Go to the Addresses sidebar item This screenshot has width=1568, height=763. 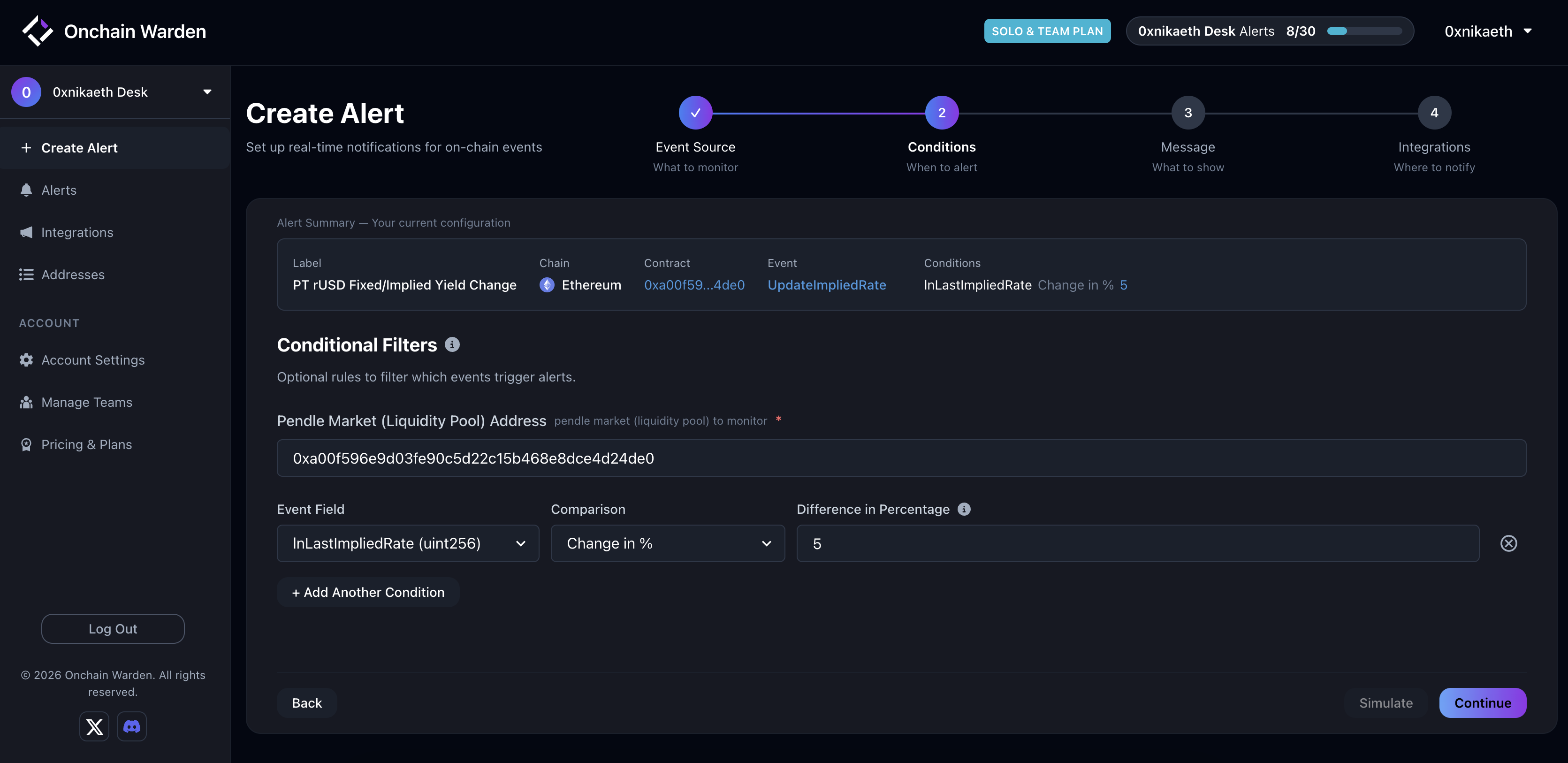(x=72, y=275)
